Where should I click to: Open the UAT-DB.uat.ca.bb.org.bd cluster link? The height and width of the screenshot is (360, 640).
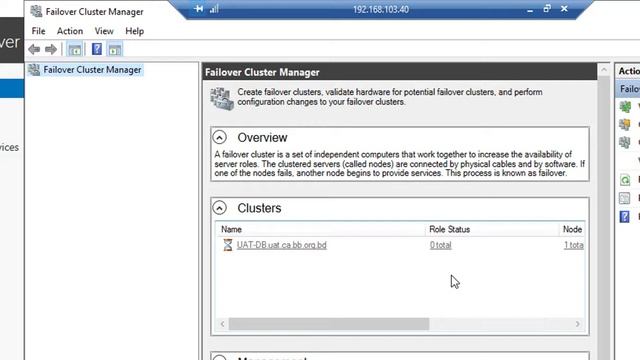(282, 245)
